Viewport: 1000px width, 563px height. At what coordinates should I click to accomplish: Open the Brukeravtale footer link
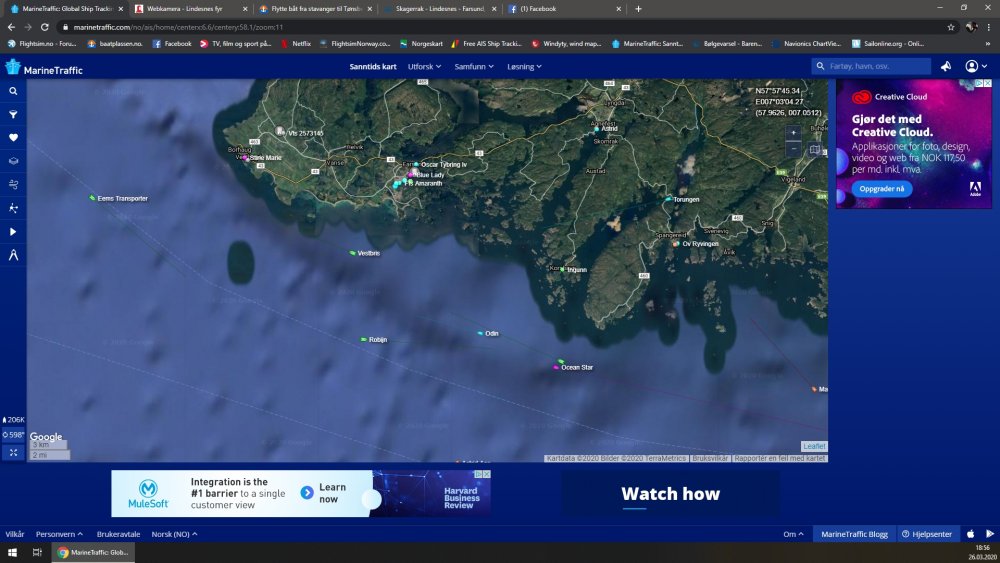(x=119, y=534)
